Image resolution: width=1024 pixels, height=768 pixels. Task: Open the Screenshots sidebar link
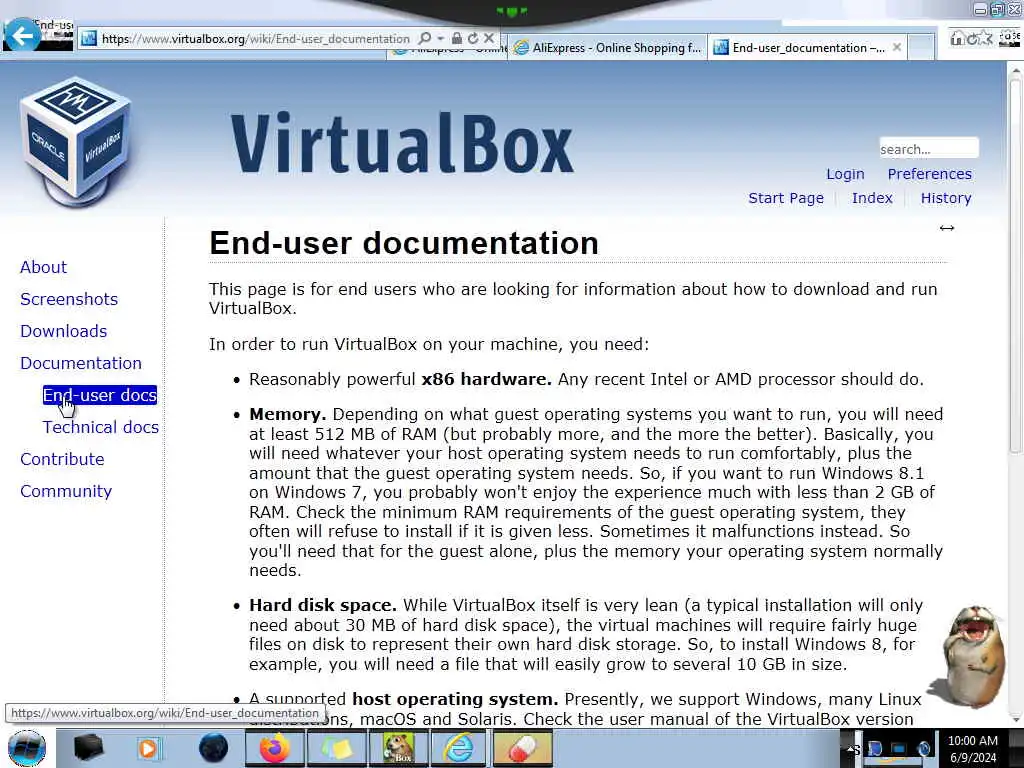coord(69,299)
